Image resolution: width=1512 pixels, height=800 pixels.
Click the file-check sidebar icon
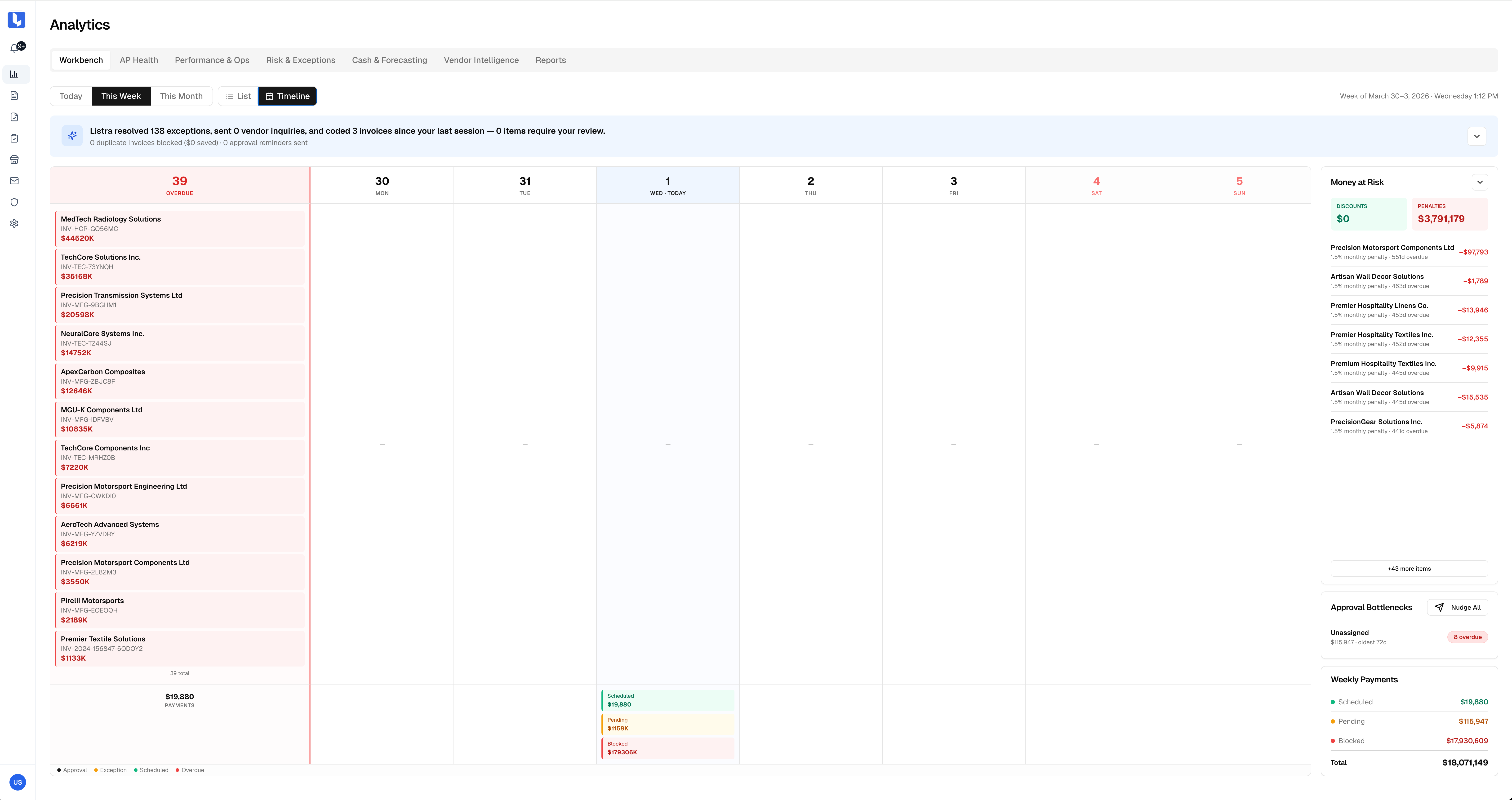[x=14, y=117]
